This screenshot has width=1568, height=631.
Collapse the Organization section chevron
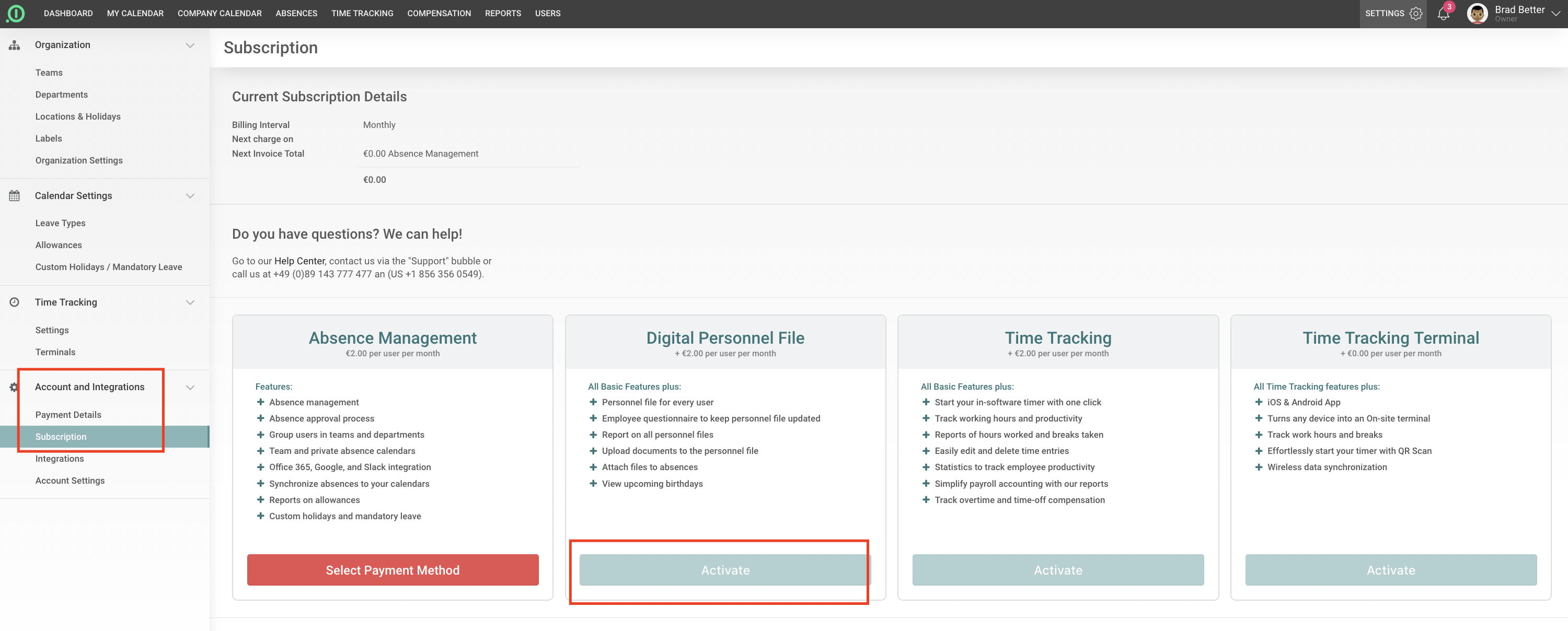point(190,45)
